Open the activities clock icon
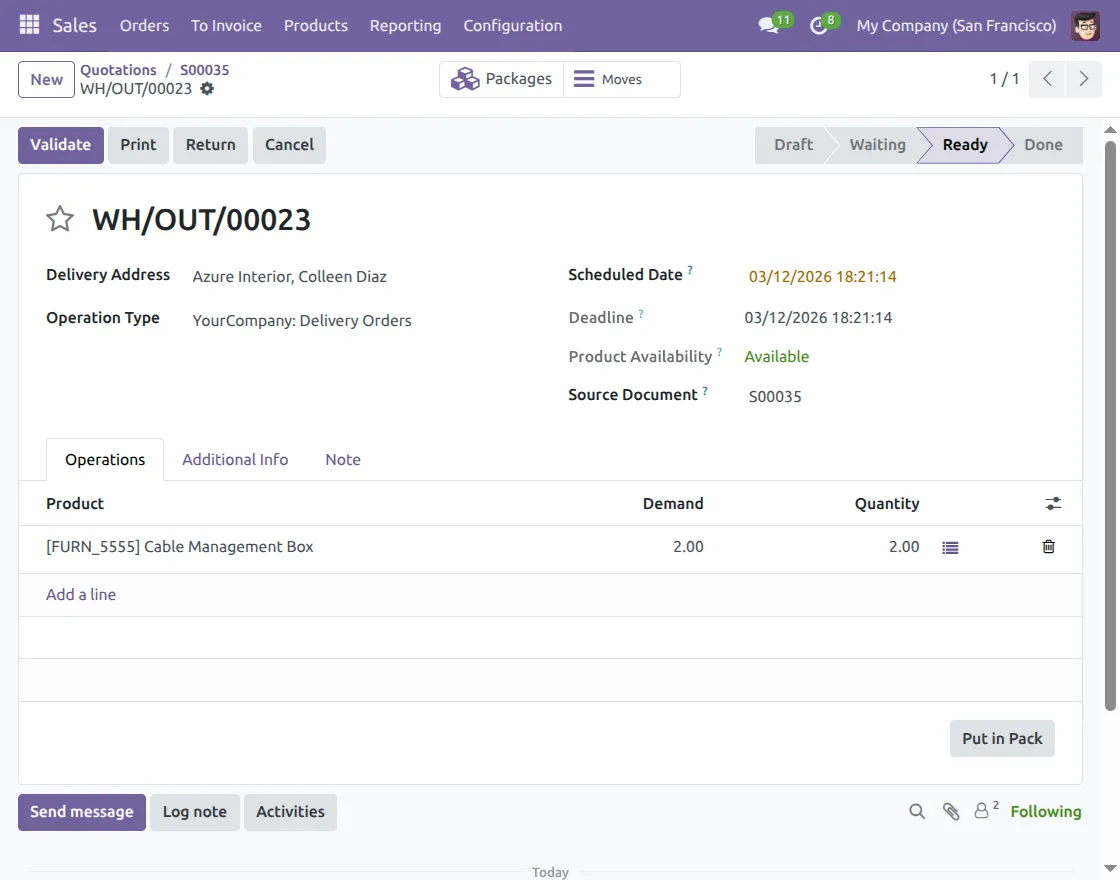 point(819,26)
